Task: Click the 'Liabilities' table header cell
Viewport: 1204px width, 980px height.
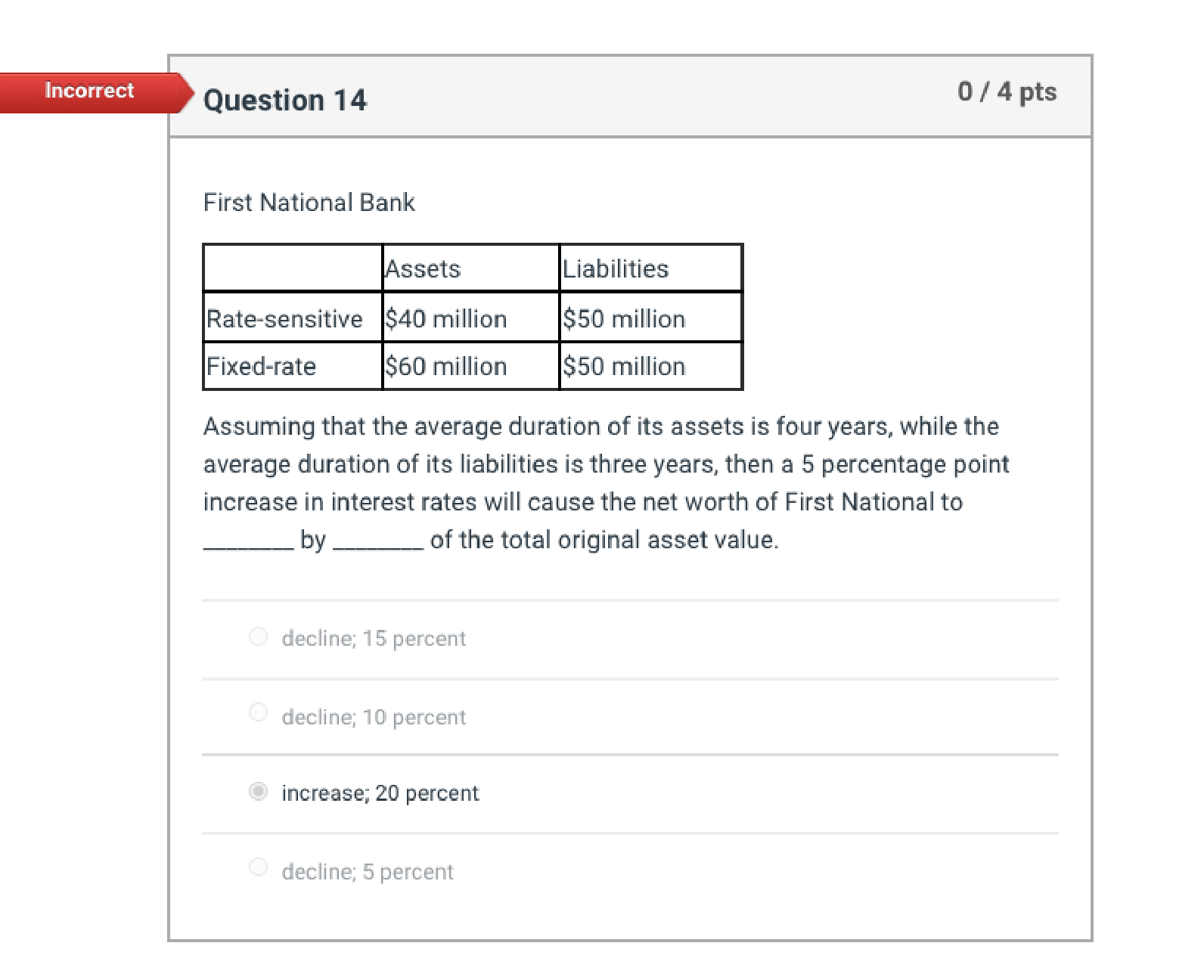Action: click(x=616, y=268)
